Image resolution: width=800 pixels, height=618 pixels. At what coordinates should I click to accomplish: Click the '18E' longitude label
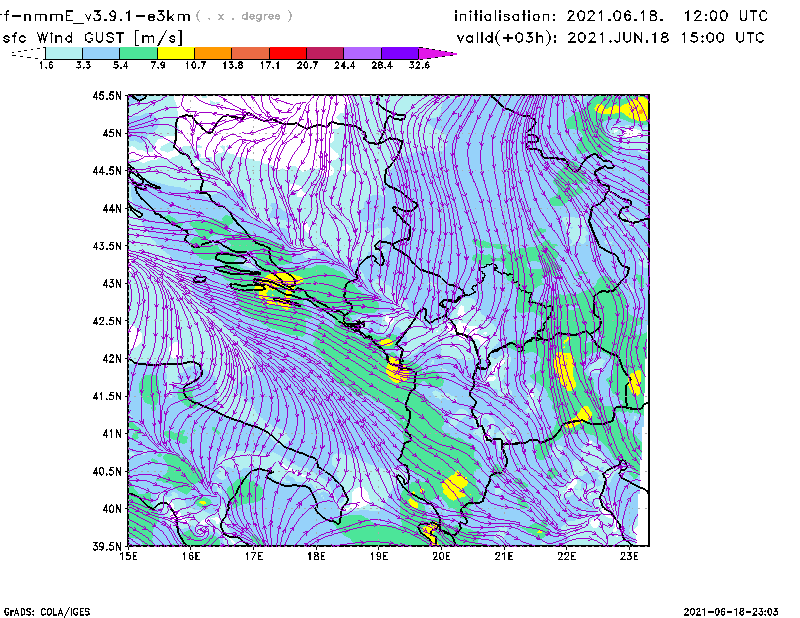coord(316,556)
